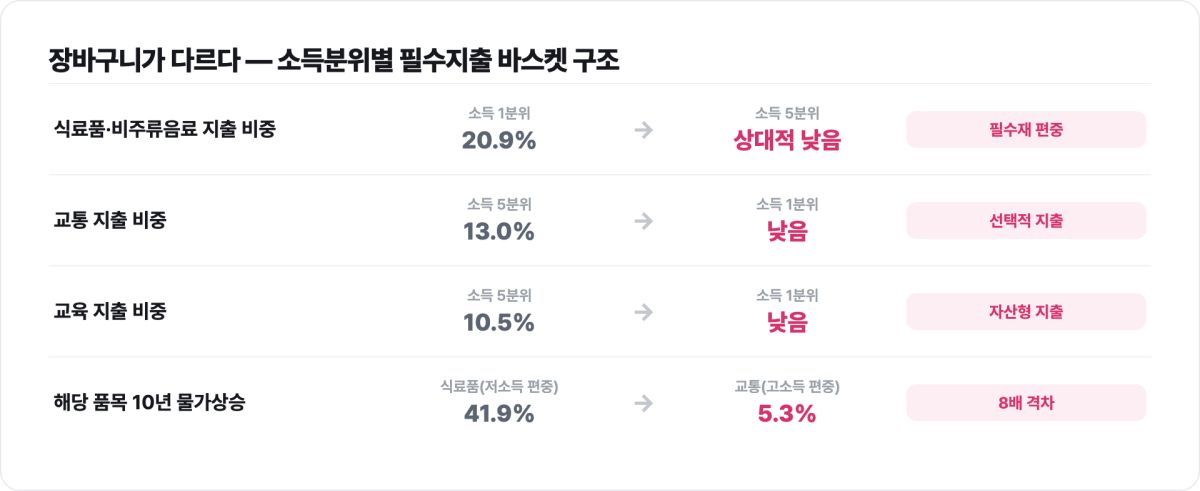1200x491 pixels.
Task: Click the 13.0% transport share value
Action: click(499, 232)
